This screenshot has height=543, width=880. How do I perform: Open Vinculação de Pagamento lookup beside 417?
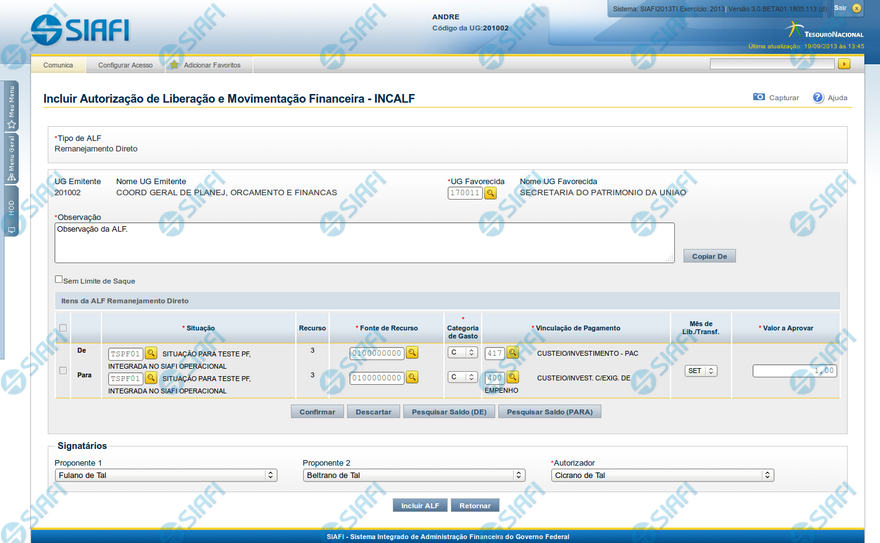click(512, 353)
